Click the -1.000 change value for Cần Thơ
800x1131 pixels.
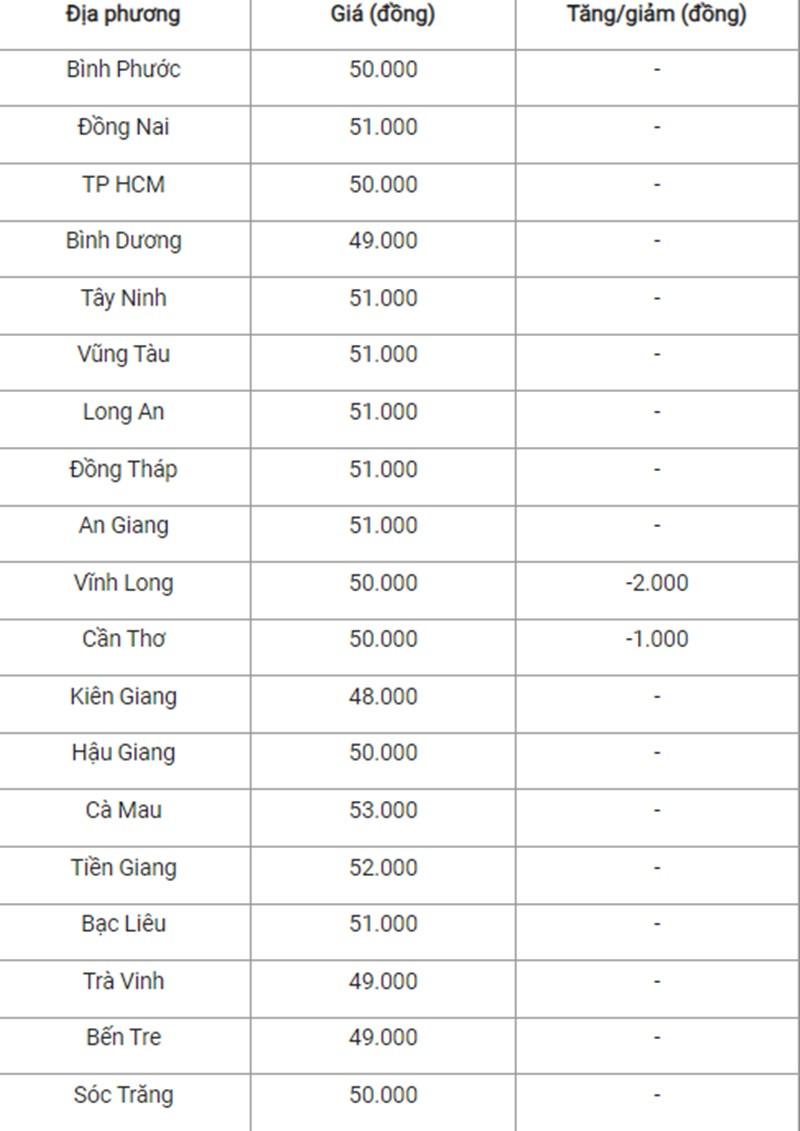(656, 639)
